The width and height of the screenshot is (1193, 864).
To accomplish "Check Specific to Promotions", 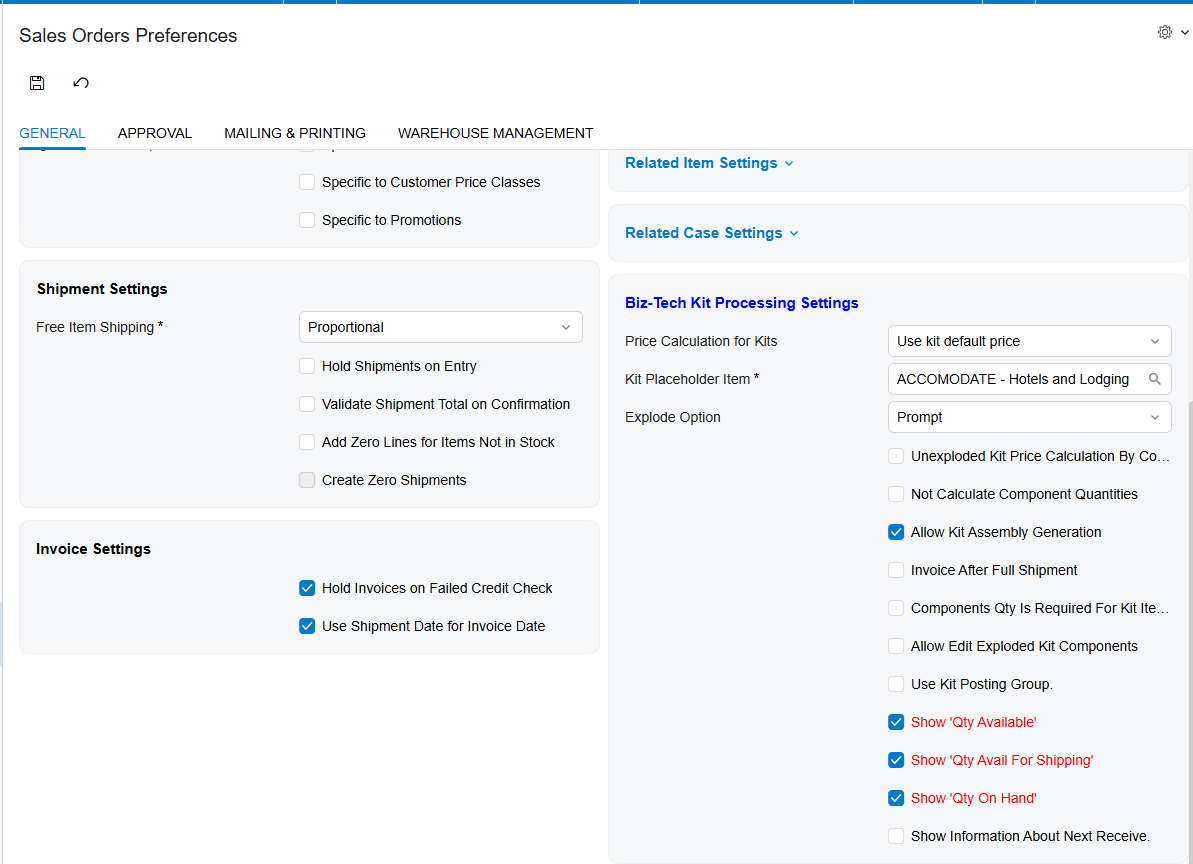I will coord(307,220).
